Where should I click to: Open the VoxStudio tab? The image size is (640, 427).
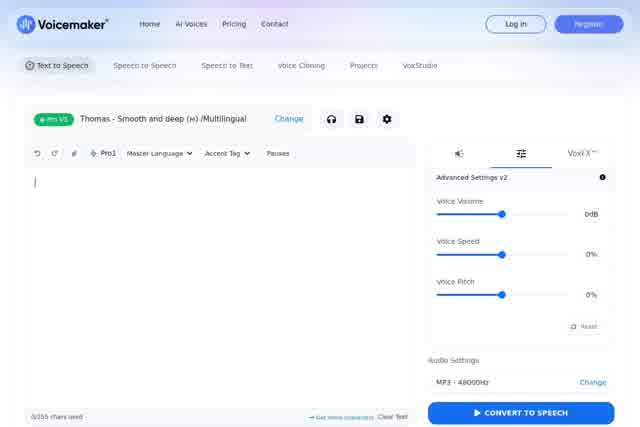coord(420,65)
